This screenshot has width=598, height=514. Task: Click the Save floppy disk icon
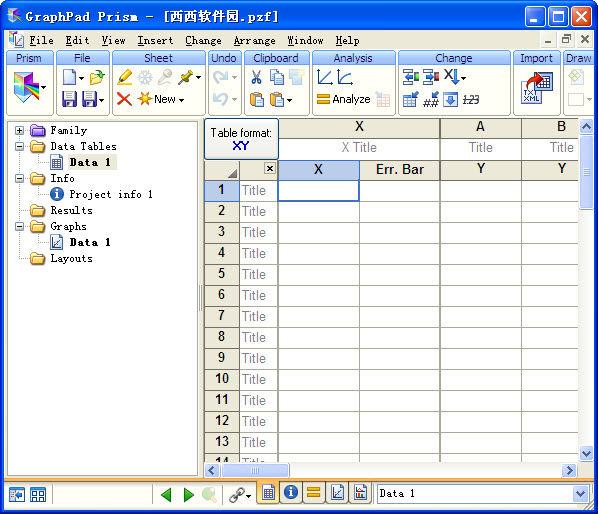click(69, 99)
